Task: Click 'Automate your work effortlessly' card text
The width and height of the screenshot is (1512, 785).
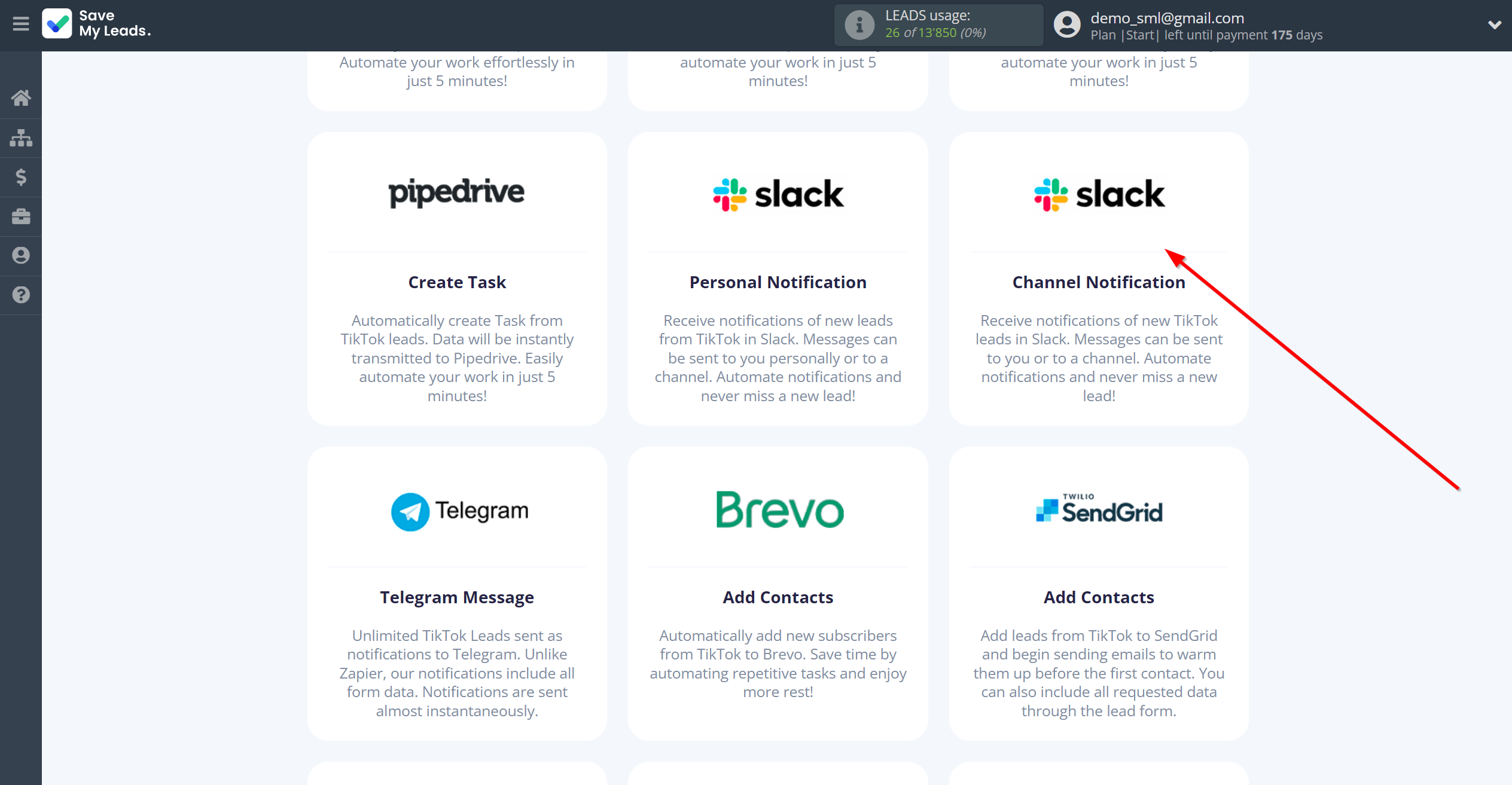Action: coord(457,71)
